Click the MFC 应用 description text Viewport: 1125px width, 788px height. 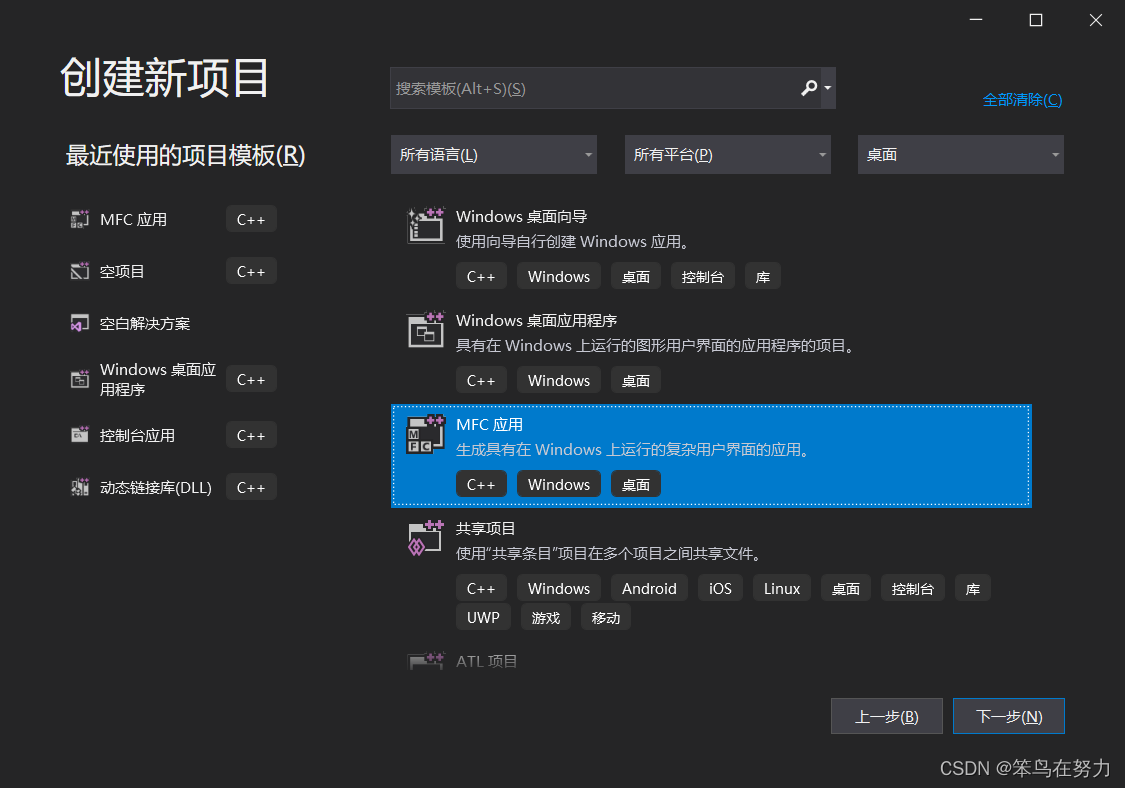pos(635,450)
